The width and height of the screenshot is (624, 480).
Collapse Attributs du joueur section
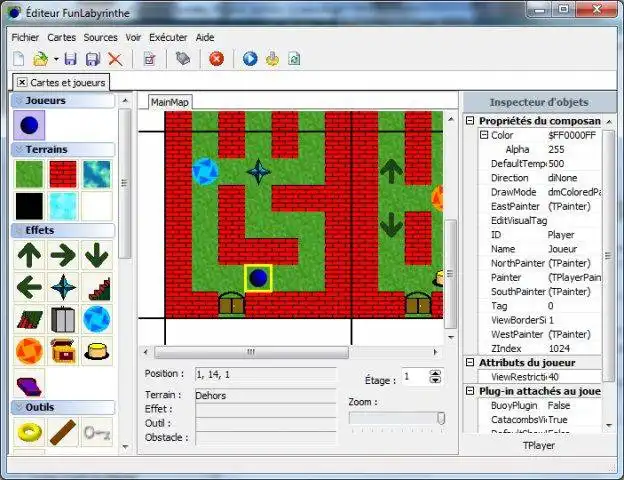470,362
